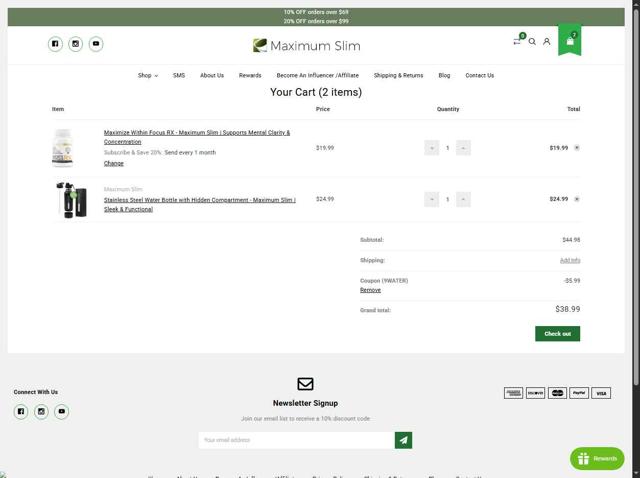Image resolution: width=640 pixels, height=478 pixels.
Task: Go to About Us page
Action: pos(212,76)
